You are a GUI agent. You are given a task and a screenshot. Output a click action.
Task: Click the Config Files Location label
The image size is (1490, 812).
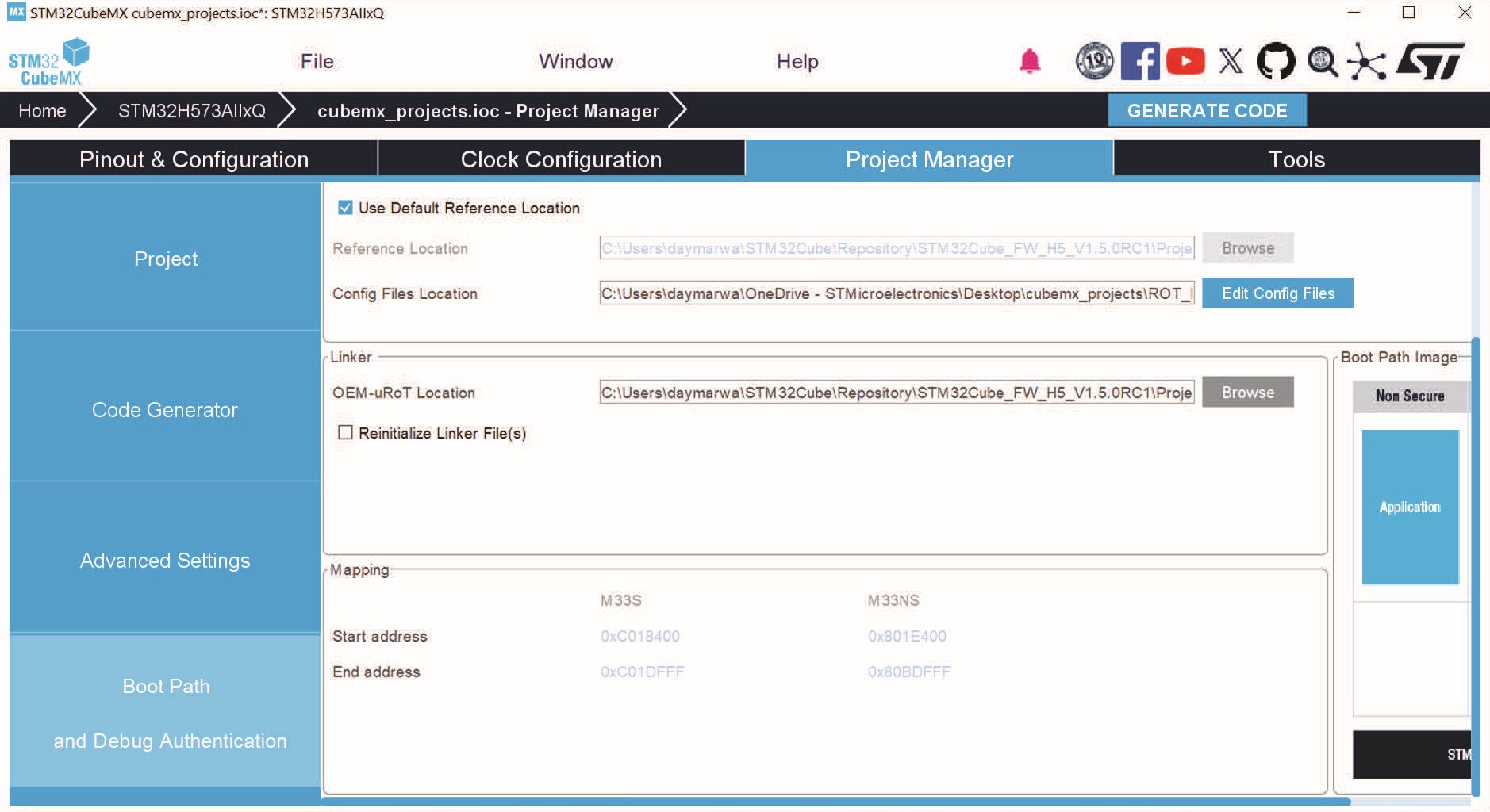coord(405,293)
